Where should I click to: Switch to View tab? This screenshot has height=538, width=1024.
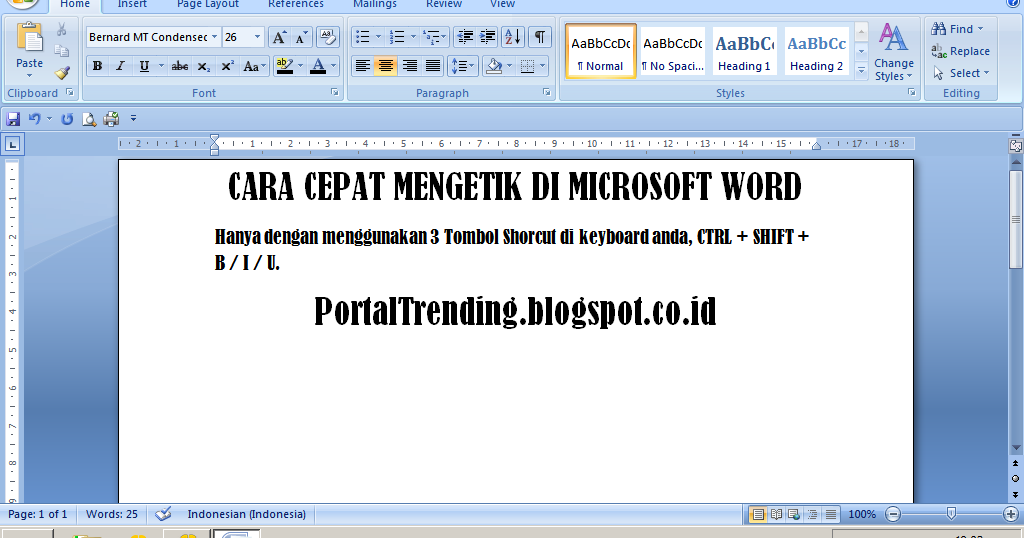tap(502, 5)
